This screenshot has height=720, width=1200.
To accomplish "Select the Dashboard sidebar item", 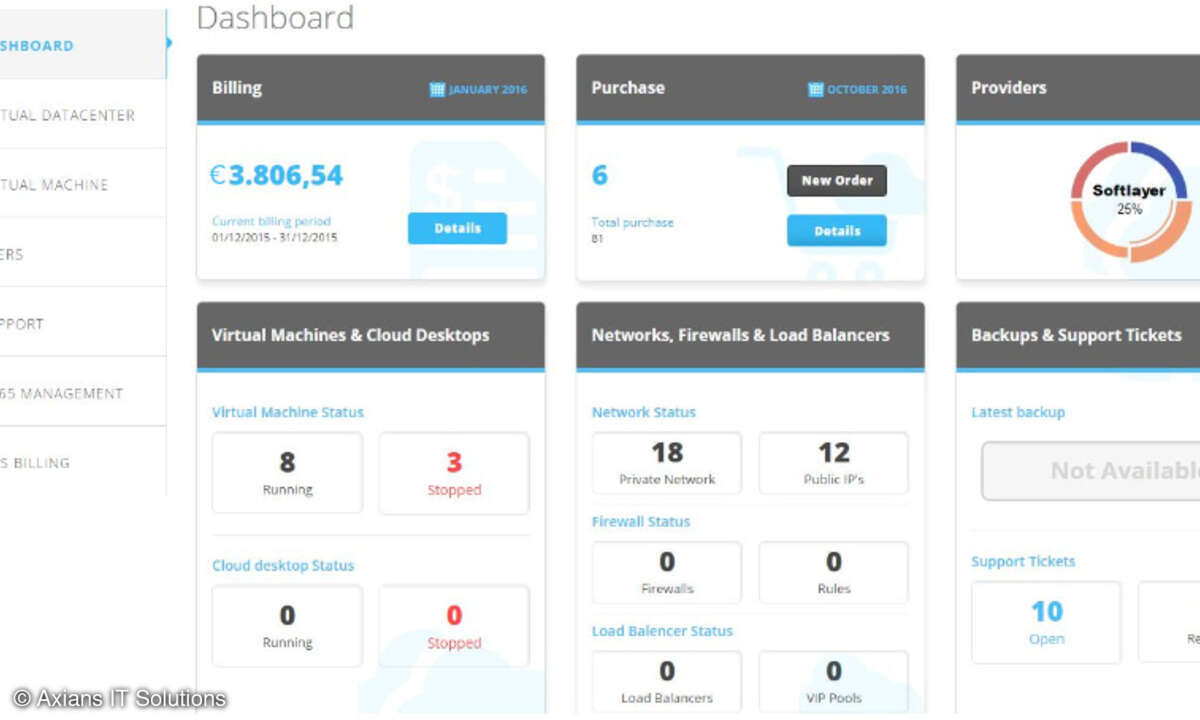I will [x=83, y=45].
